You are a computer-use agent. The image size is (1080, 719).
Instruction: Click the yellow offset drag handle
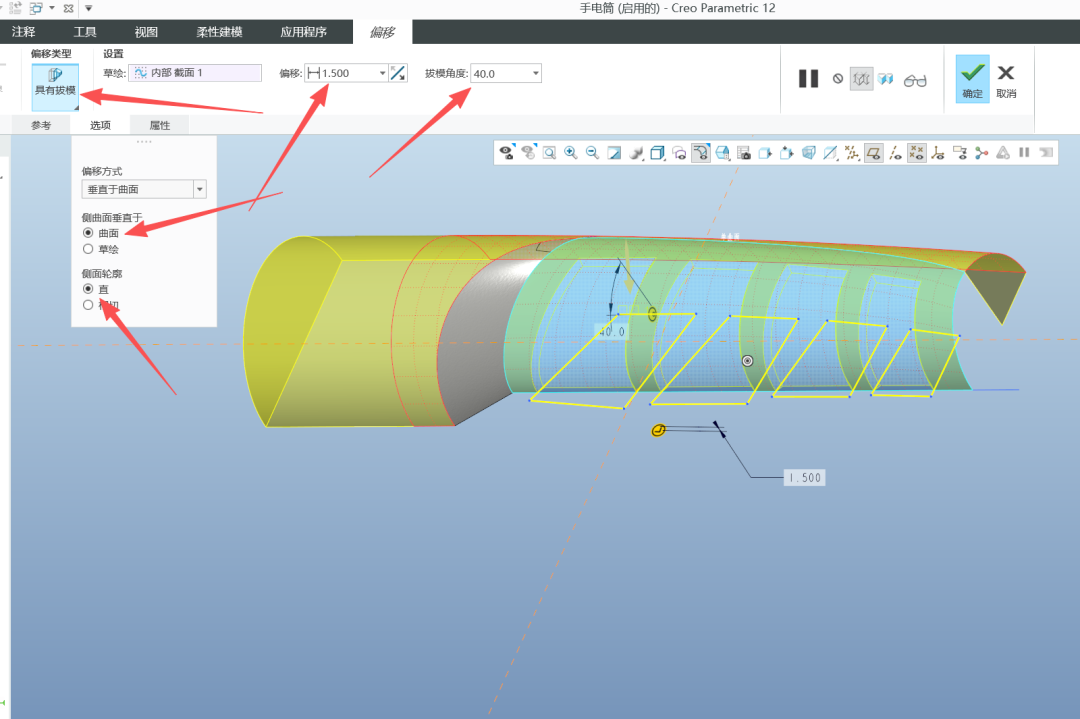658,430
